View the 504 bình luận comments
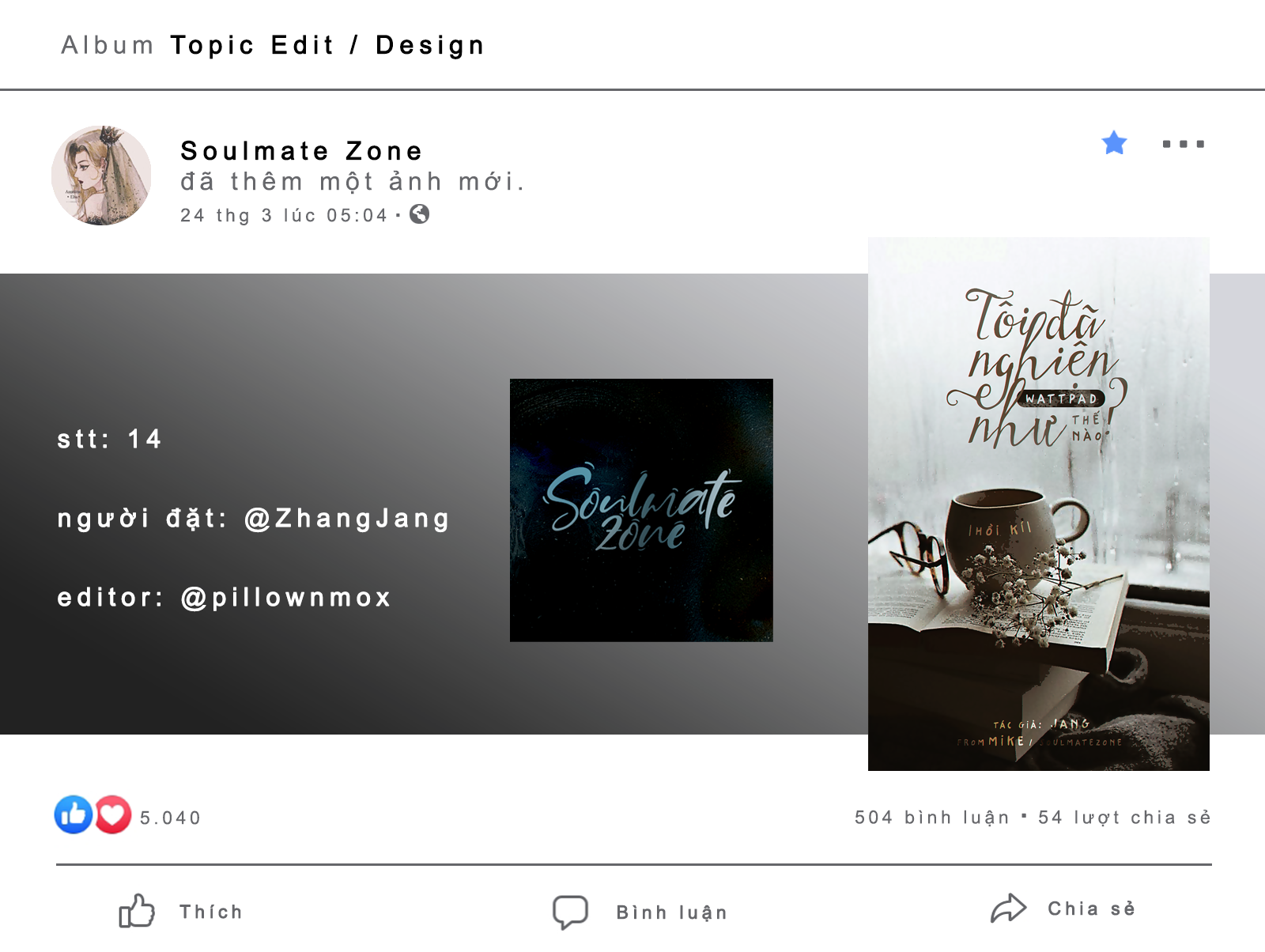The width and height of the screenshot is (1265, 952). [932, 818]
